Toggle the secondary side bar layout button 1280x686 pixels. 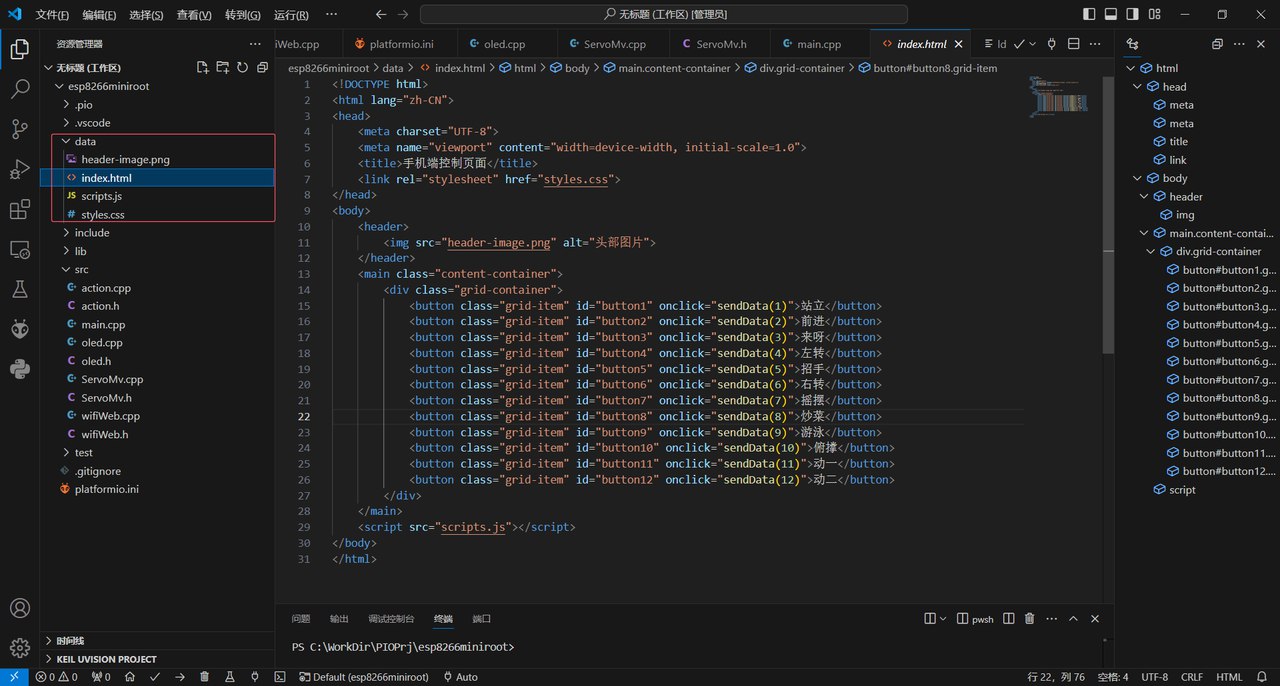(x=1132, y=14)
